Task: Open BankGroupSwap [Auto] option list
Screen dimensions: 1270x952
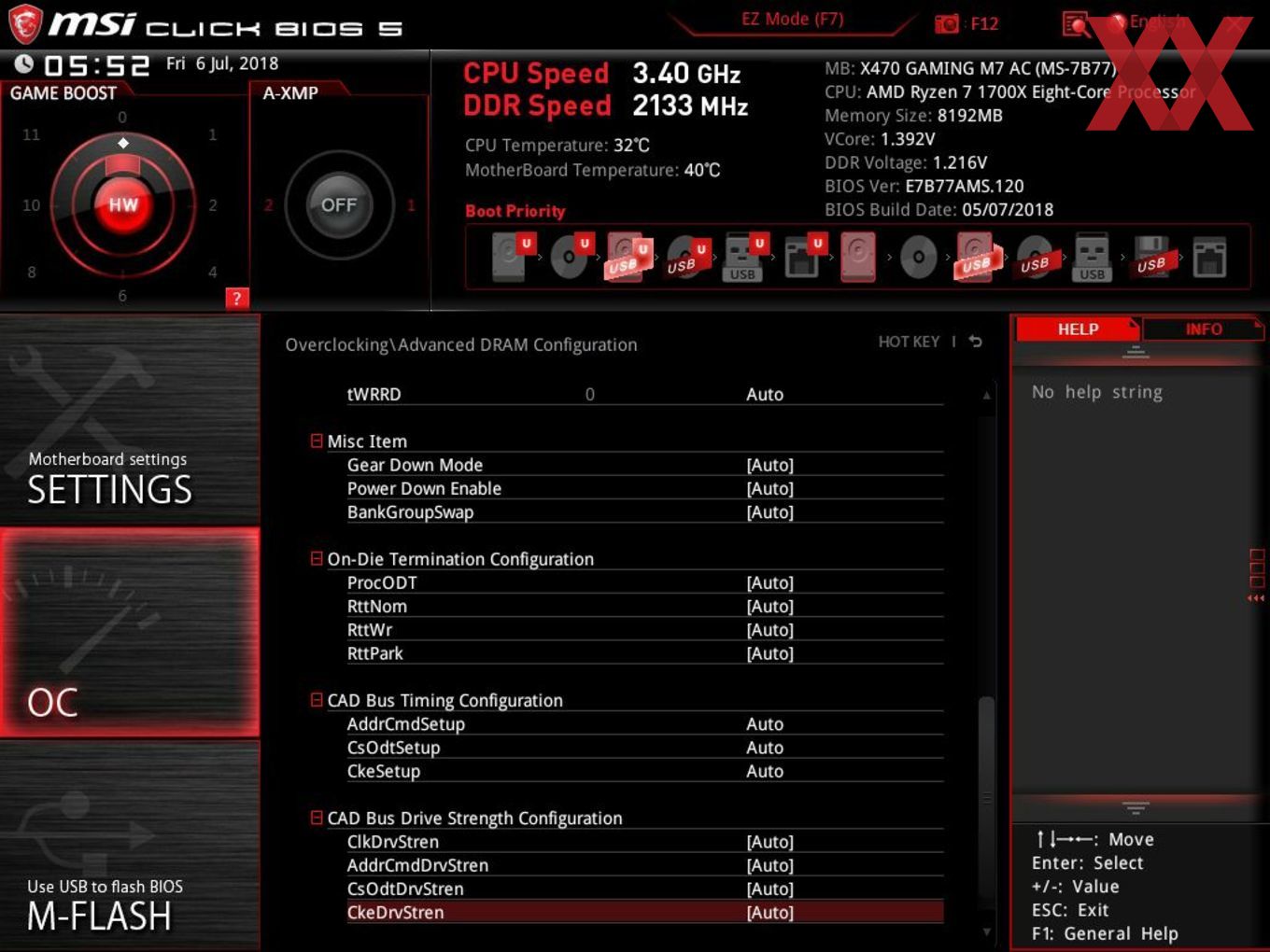Action: [769, 511]
